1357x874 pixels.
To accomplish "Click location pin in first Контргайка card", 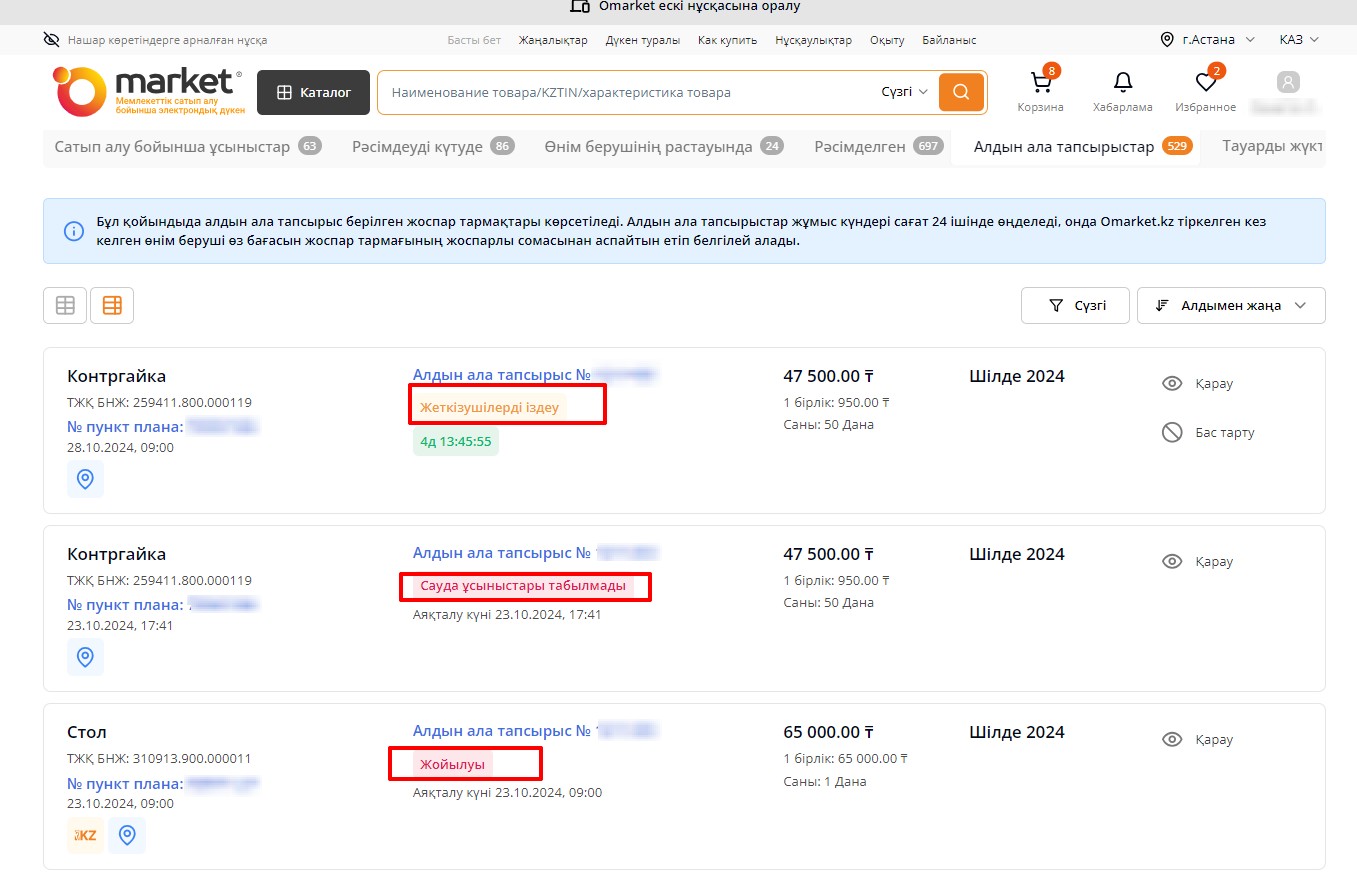I will (85, 479).
